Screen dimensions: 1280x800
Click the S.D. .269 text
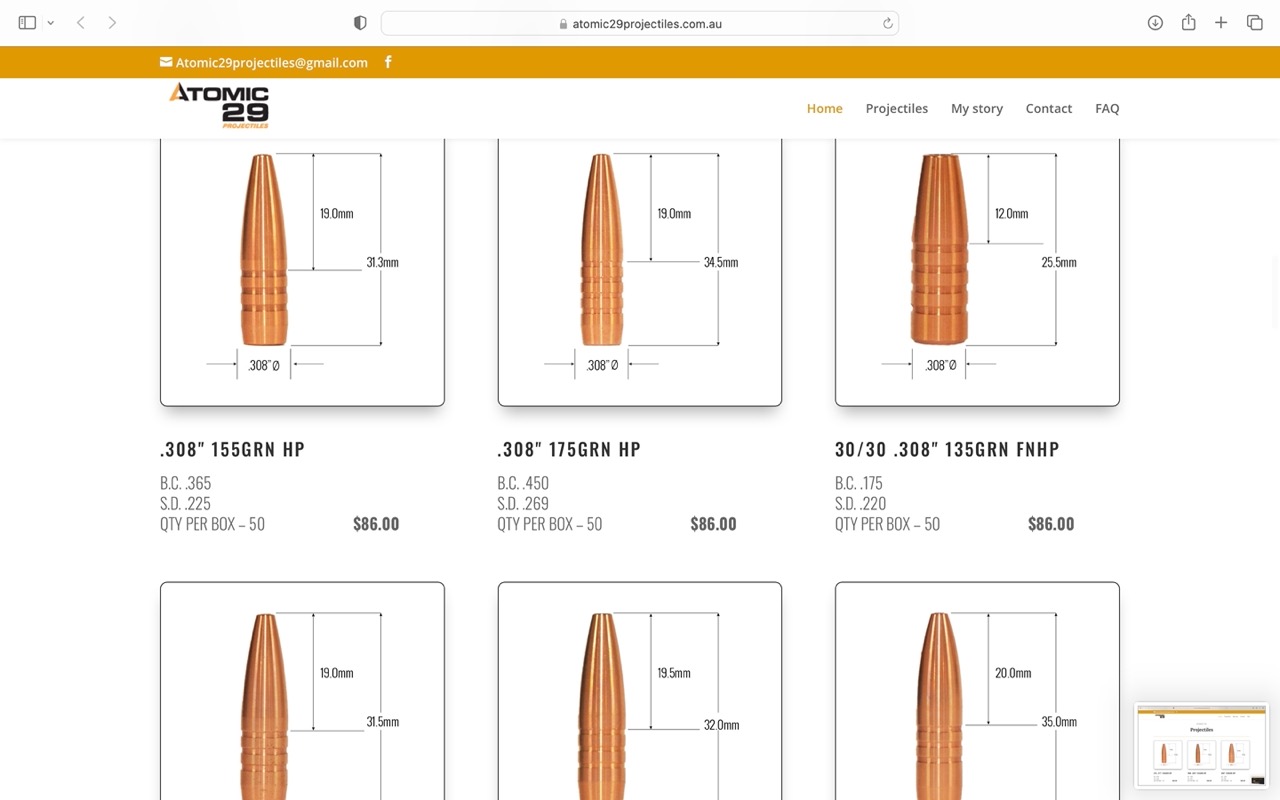pos(523,503)
